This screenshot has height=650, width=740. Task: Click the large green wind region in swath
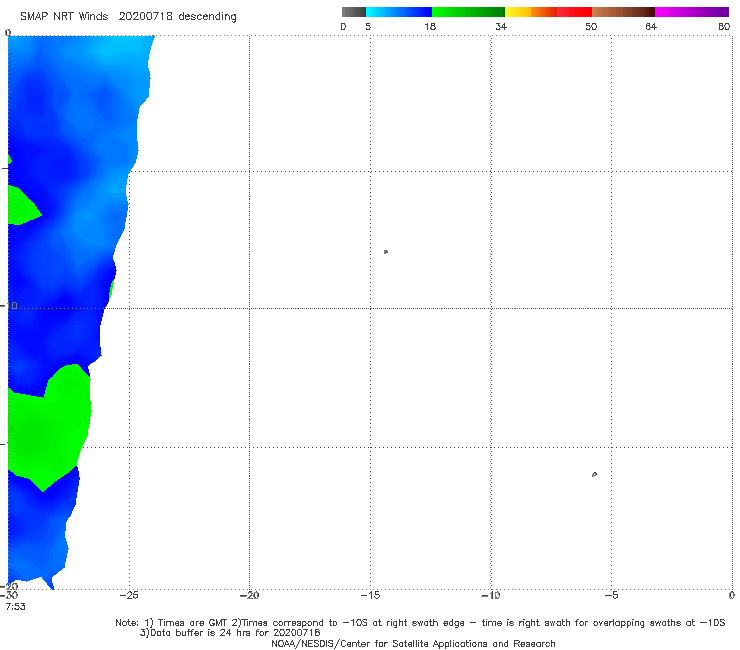(x=50, y=427)
